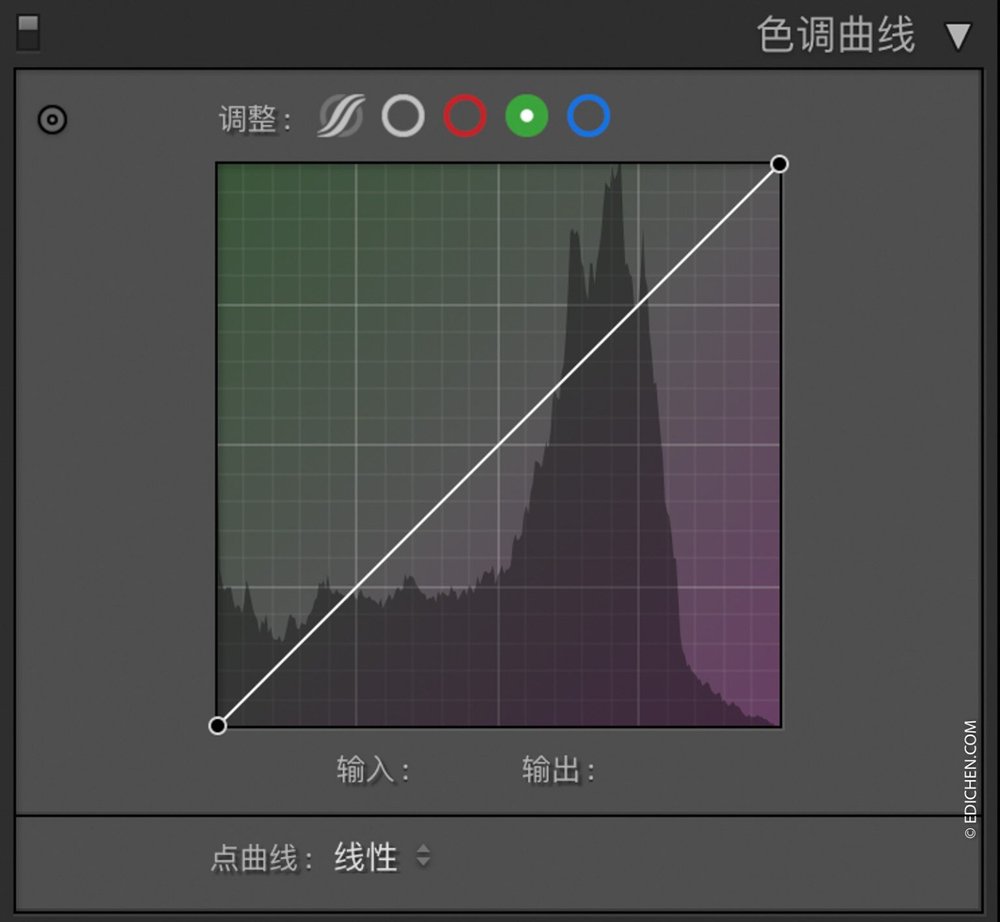Choose the green channel dot beside 调整
Image resolution: width=1000 pixels, height=922 pixels.
tap(527, 116)
